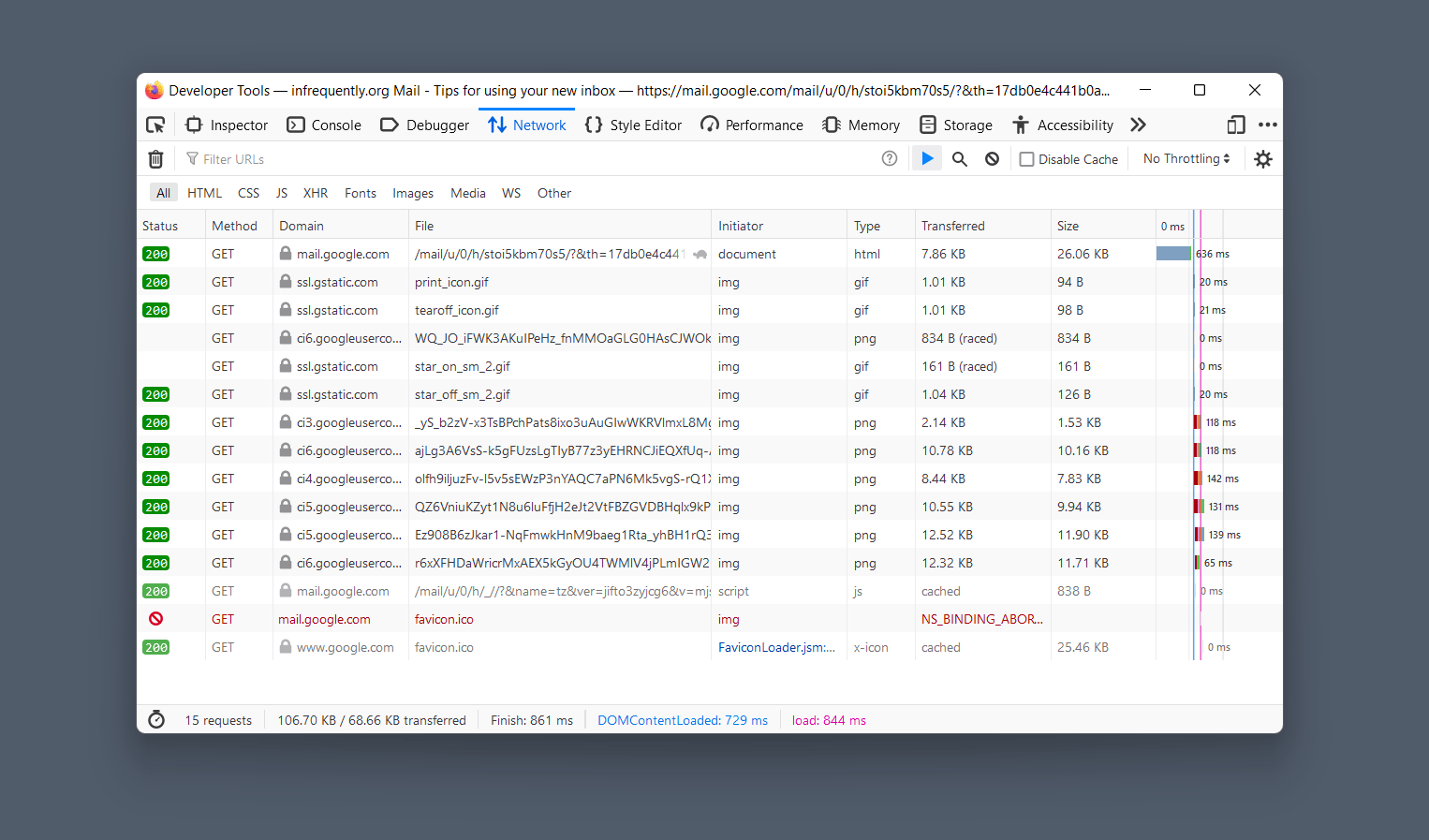The height and width of the screenshot is (840, 1429).
Task: Sort by the Type column header
Action: point(881,226)
